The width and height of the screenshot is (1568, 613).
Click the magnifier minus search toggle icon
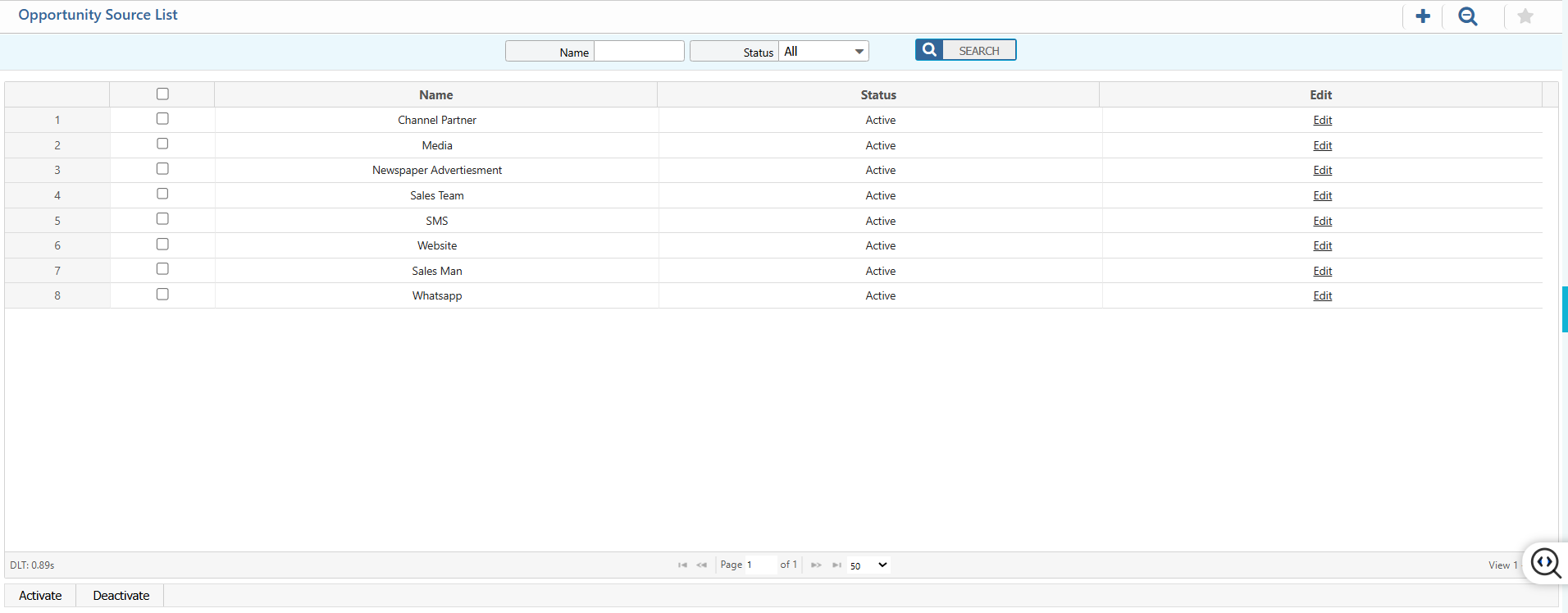pyautogui.click(x=1467, y=16)
